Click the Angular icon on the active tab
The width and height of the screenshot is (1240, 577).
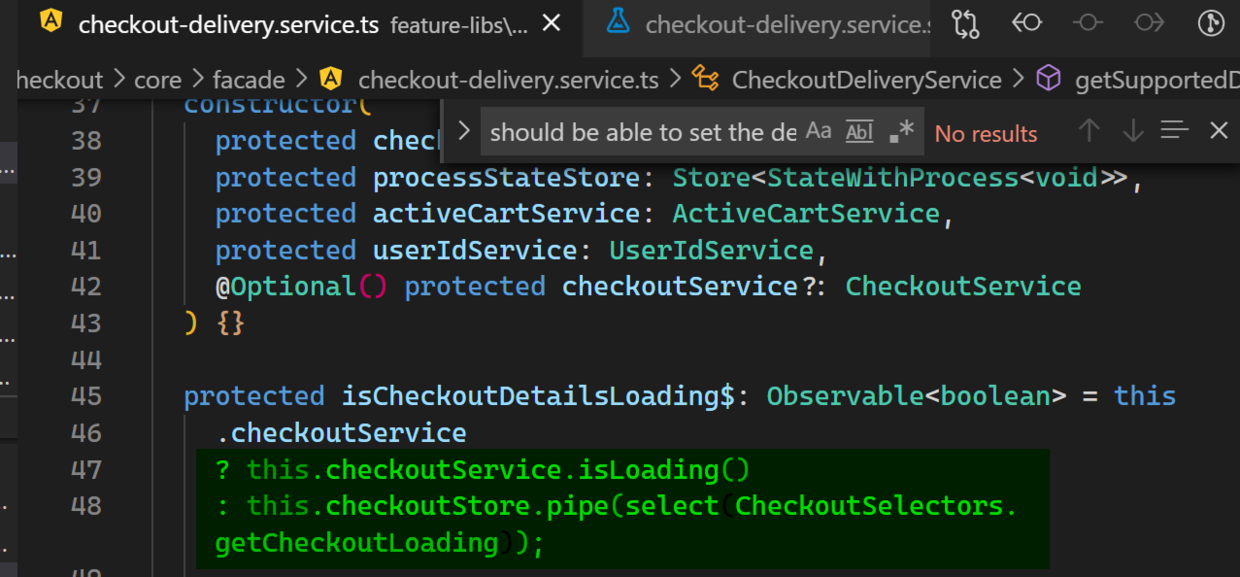tap(51, 22)
